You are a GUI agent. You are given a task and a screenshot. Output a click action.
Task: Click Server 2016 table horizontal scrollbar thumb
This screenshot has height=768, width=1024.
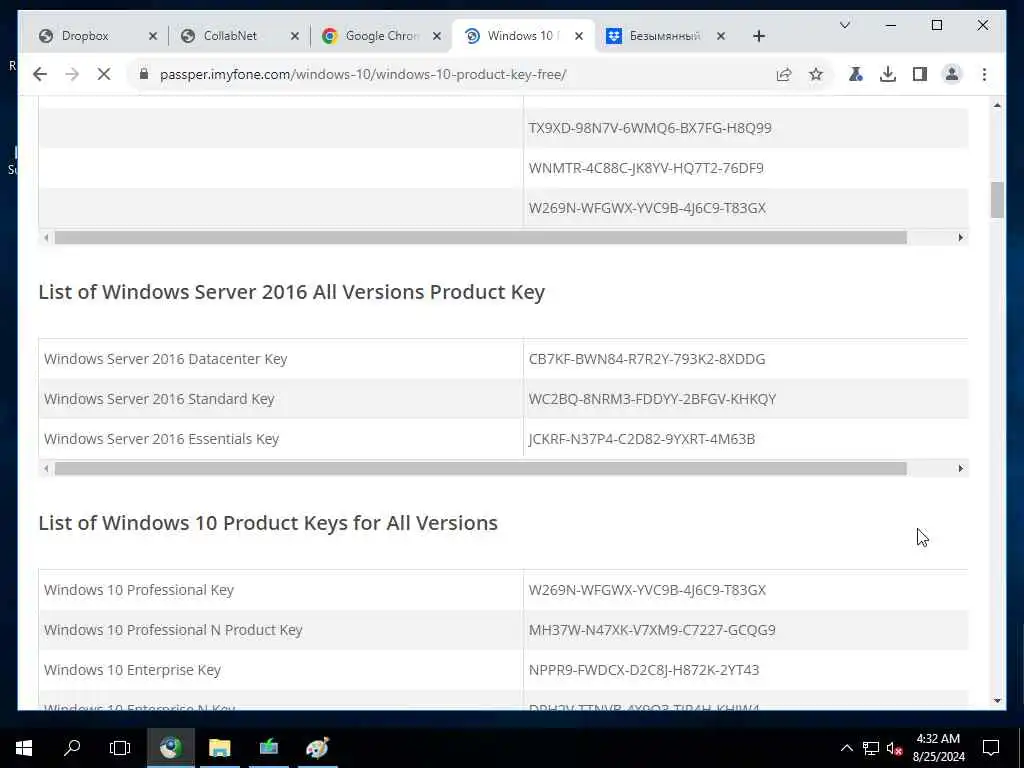click(x=481, y=468)
